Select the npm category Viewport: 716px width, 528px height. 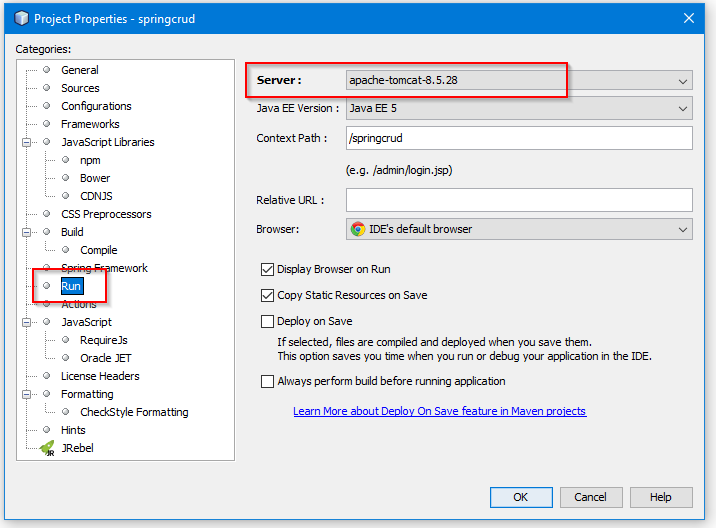(x=90, y=160)
